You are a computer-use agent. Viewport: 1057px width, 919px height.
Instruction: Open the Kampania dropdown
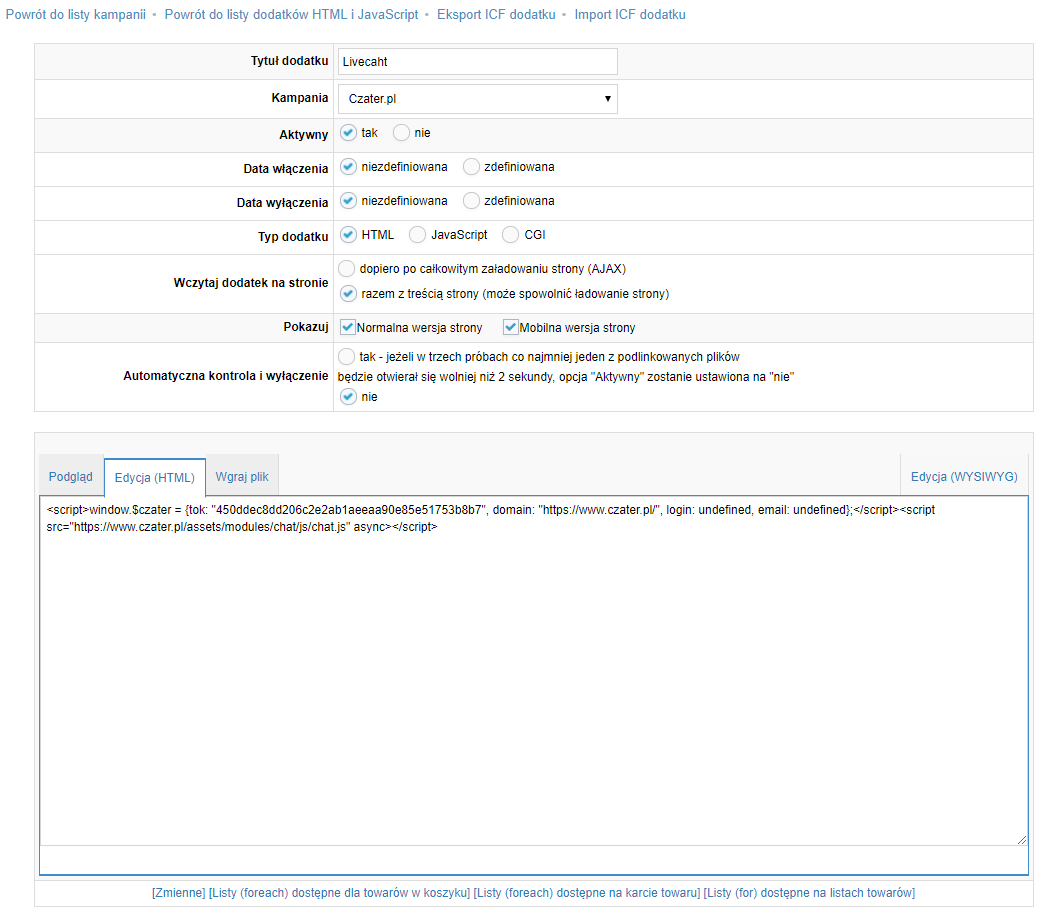pyautogui.click(x=477, y=99)
